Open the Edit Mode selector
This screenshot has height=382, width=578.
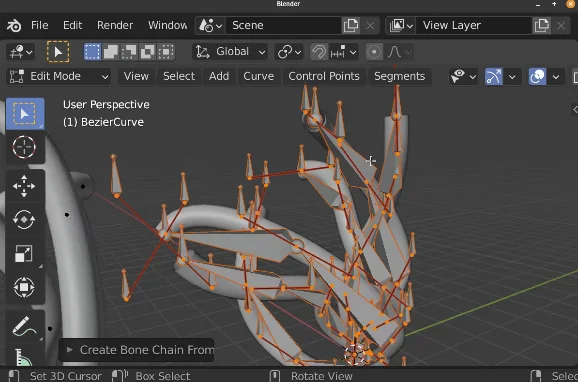tap(58, 77)
